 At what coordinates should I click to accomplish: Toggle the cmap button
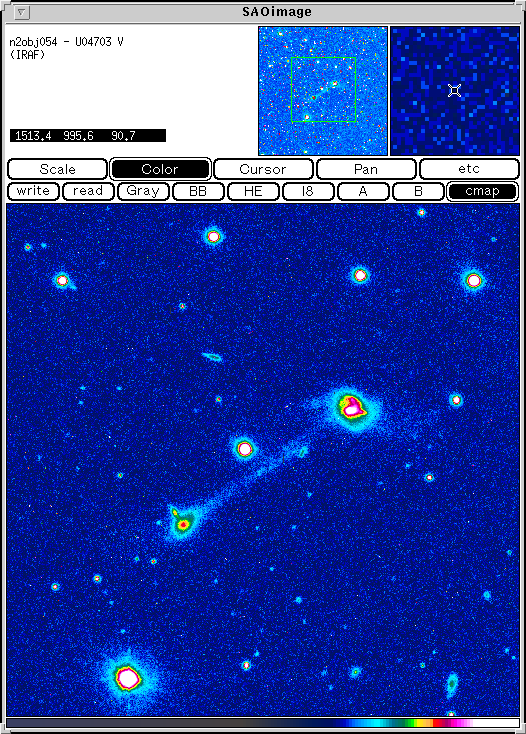click(x=482, y=191)
